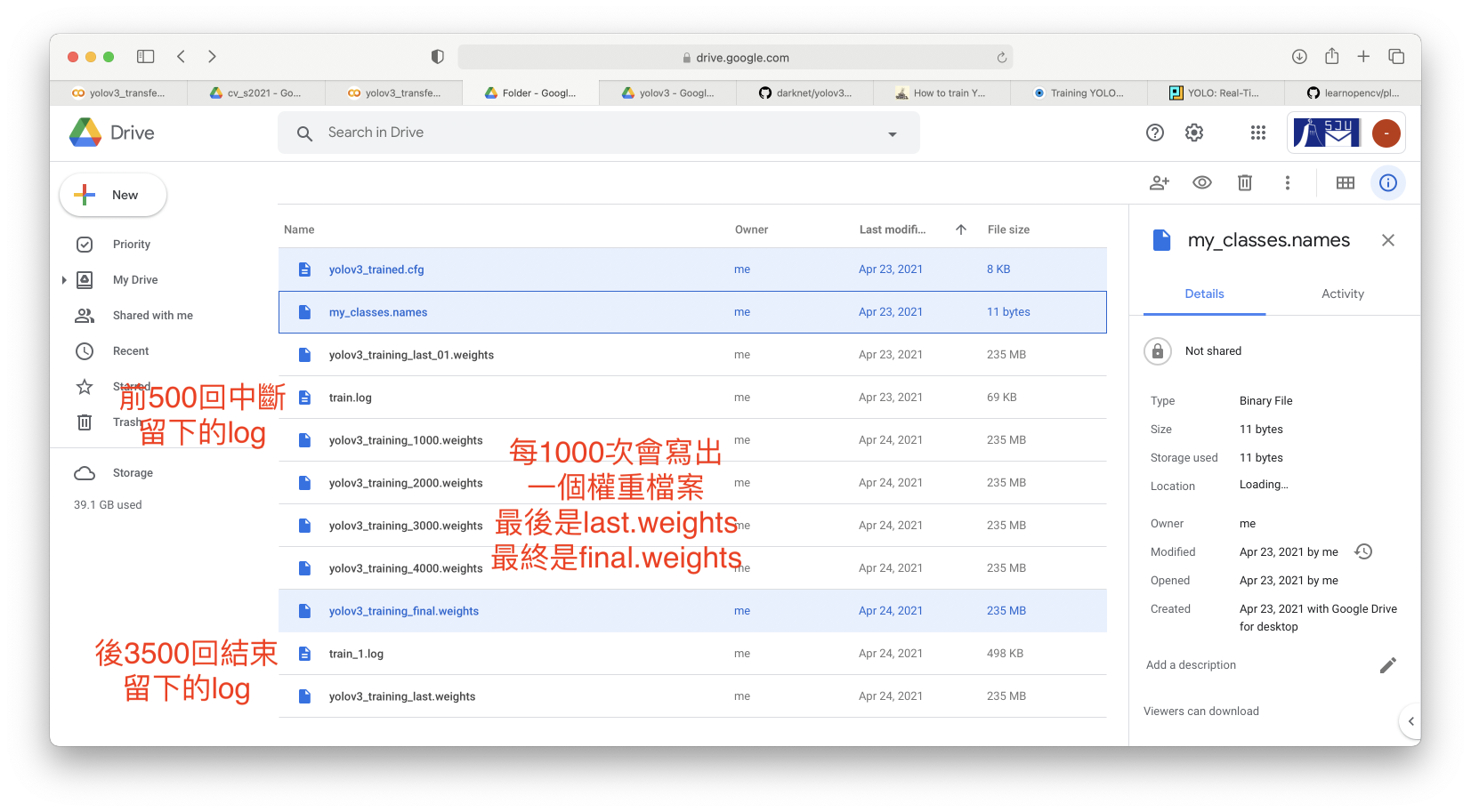Sort by the Name column header
The image size is (1471, 812).
coord(299,229)
